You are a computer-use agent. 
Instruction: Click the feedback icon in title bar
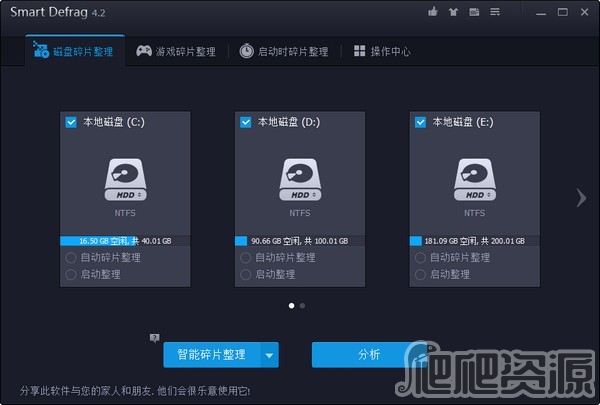(474, 12)
